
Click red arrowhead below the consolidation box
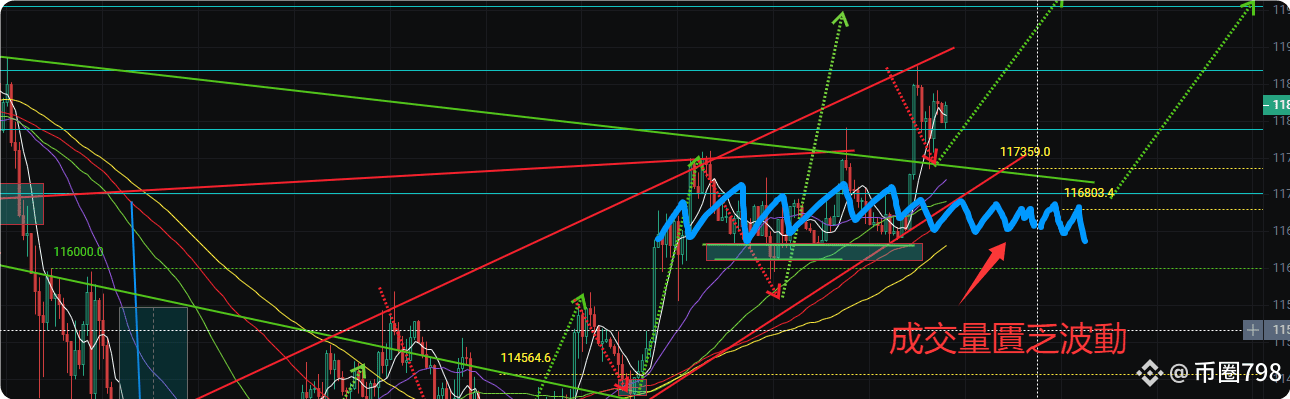[x=774, y=292]
